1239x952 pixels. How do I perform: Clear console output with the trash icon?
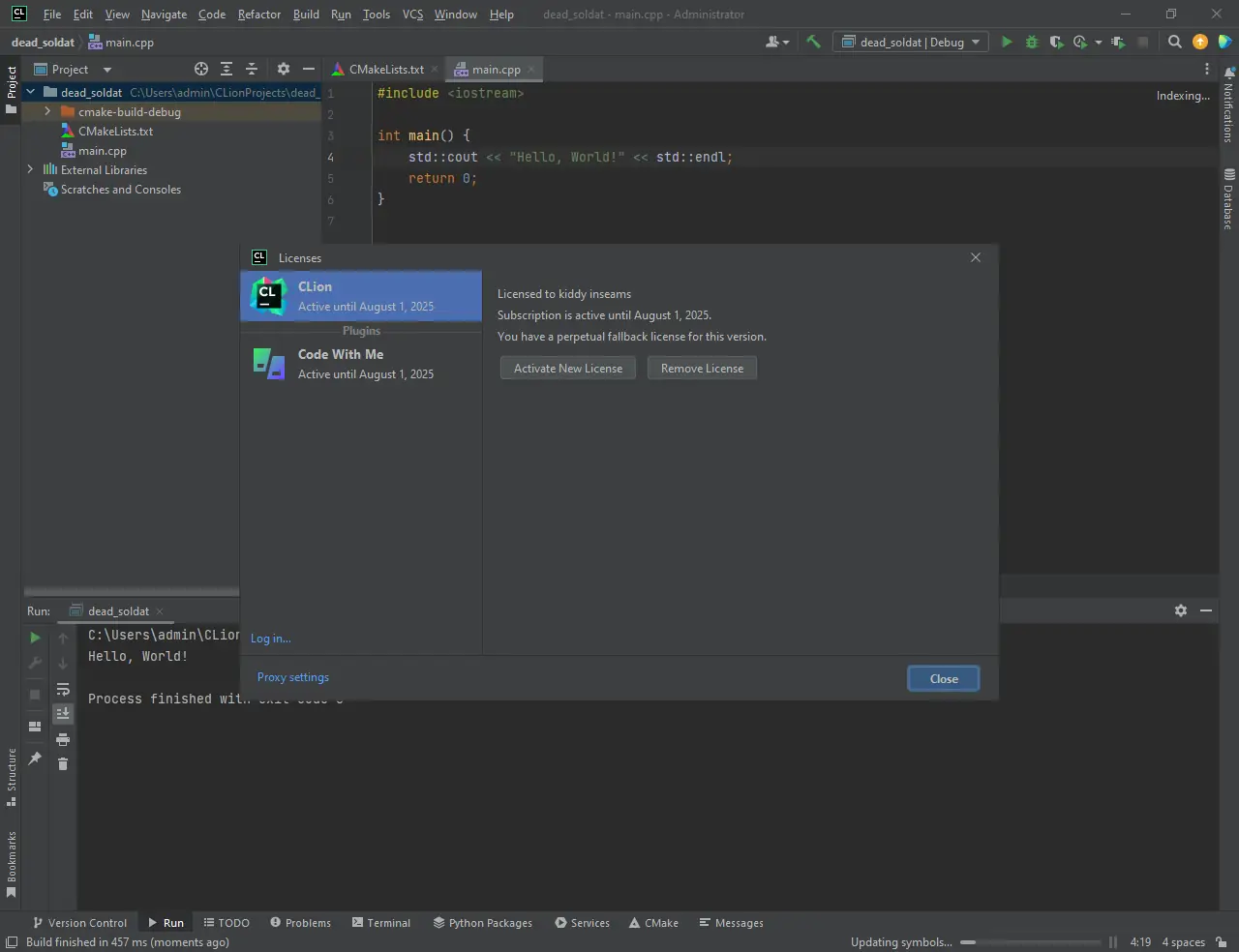click(x=63, y=764)
